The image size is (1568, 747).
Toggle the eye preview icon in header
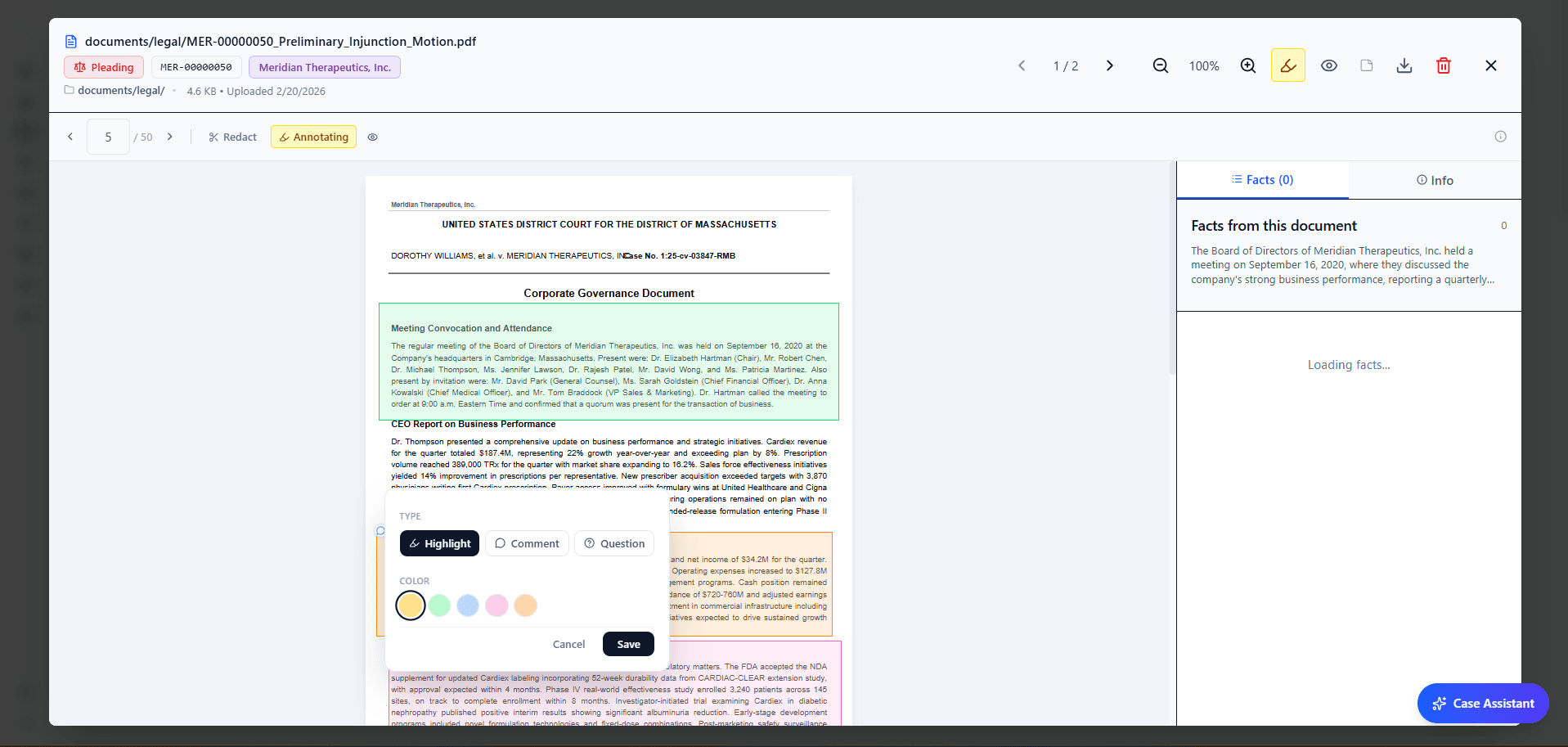(x=1329, y=65)
